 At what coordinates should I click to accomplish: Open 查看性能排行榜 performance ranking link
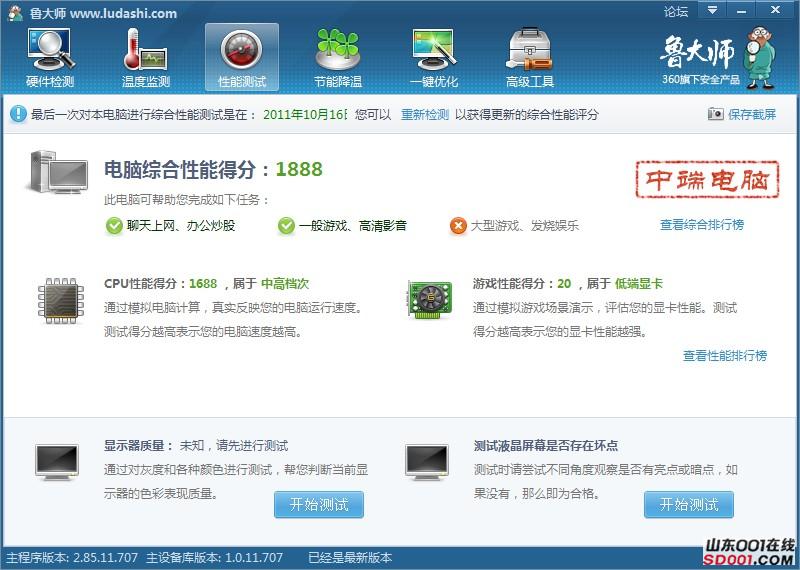pyautogui.click(x=725, y=356)
